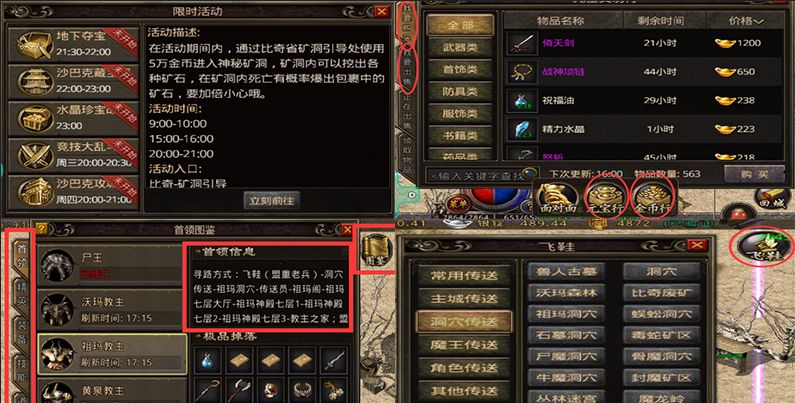Click the help question mark icon
This screenshot has width=795, height=403.
(x=42, y=230)
